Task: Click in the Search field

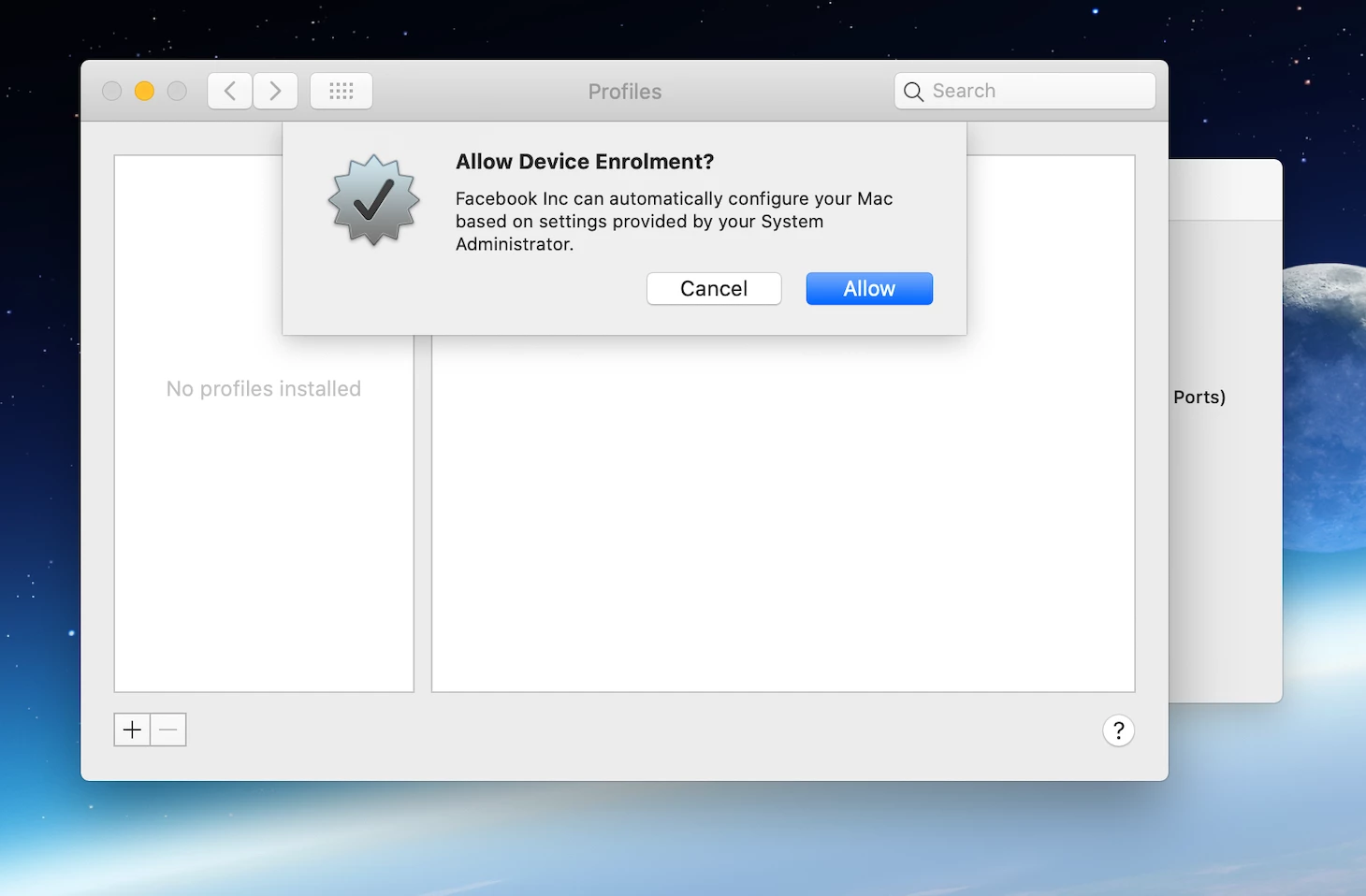Action: click(1024, 91)
